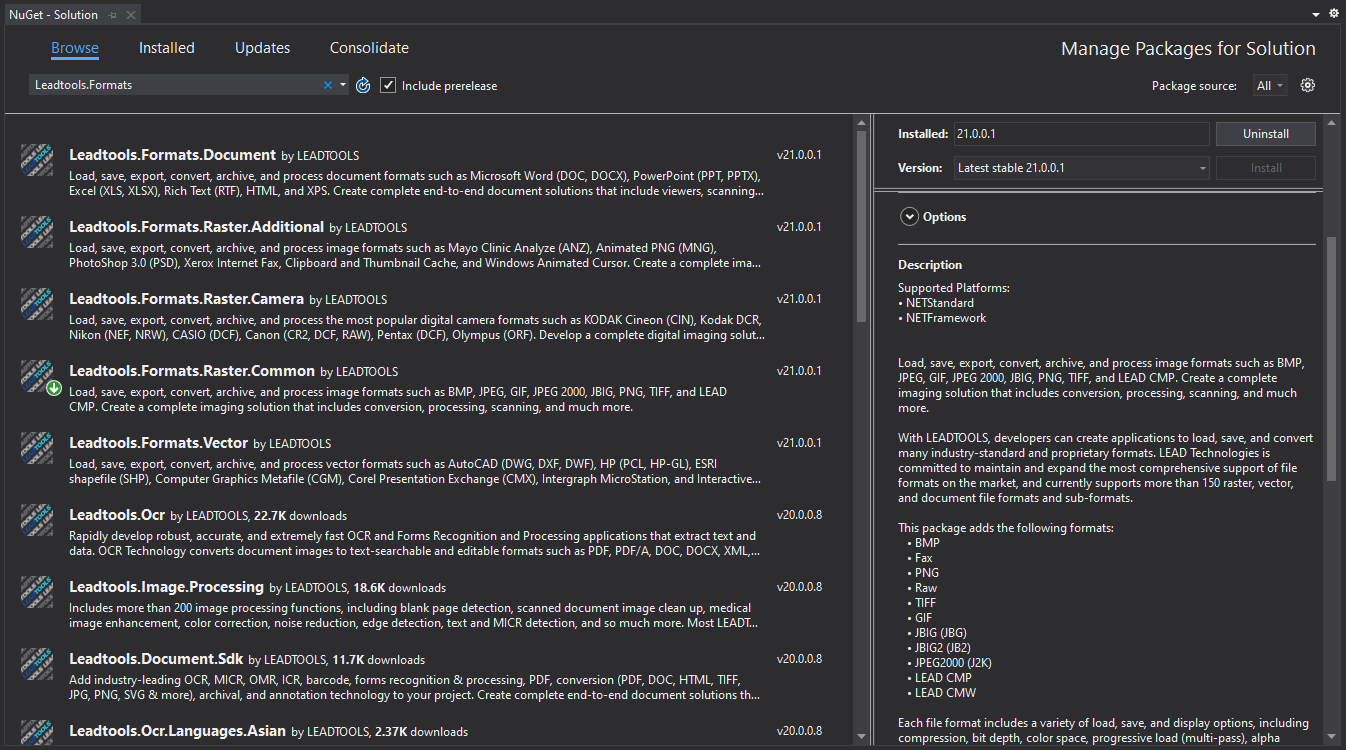1346x750 pixels.
Task: Click the Leadtools.Ocr.Languages.Asian package icon
Action: click(x=37, y=732)
